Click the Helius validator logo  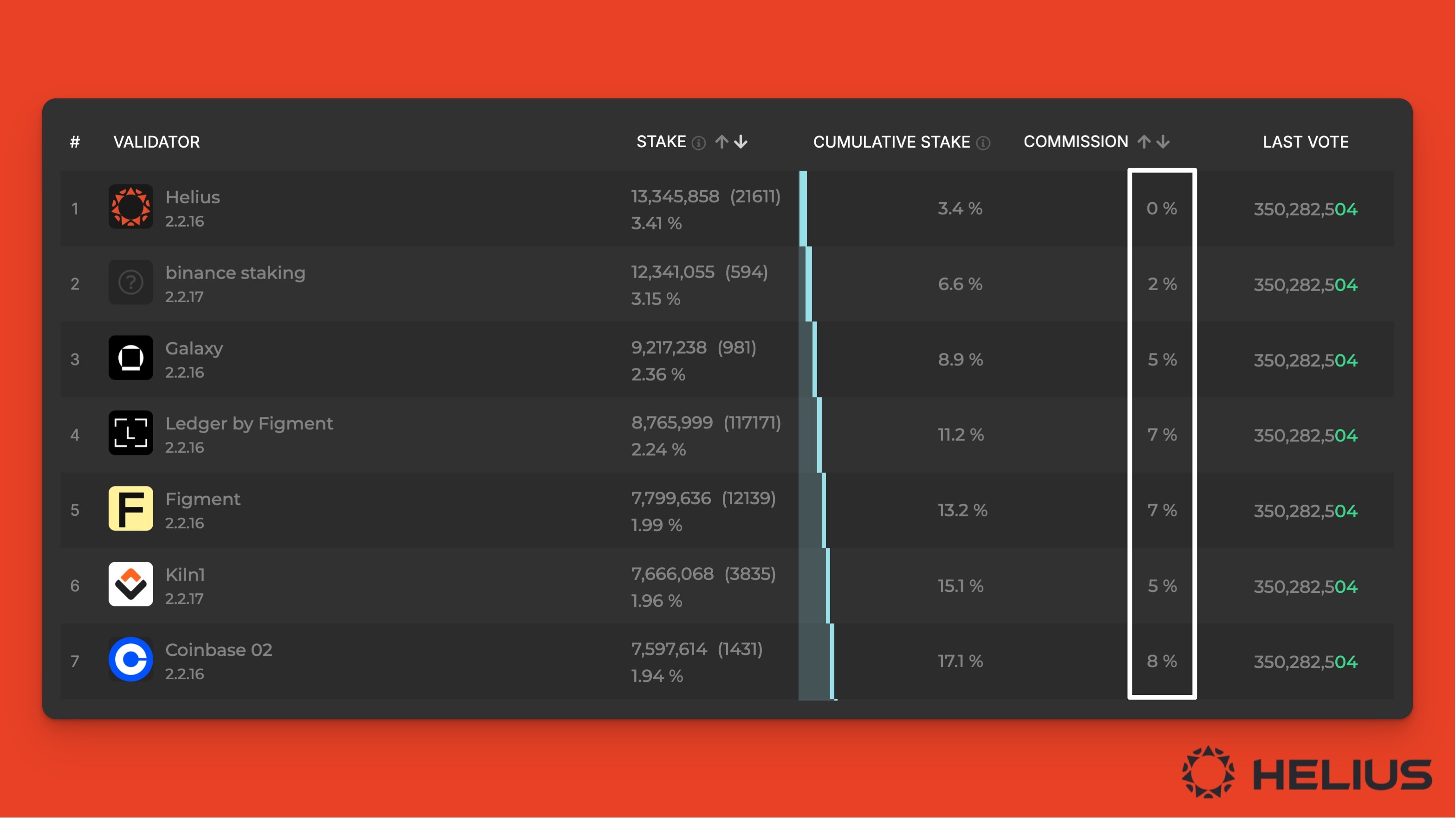[130, 207]
